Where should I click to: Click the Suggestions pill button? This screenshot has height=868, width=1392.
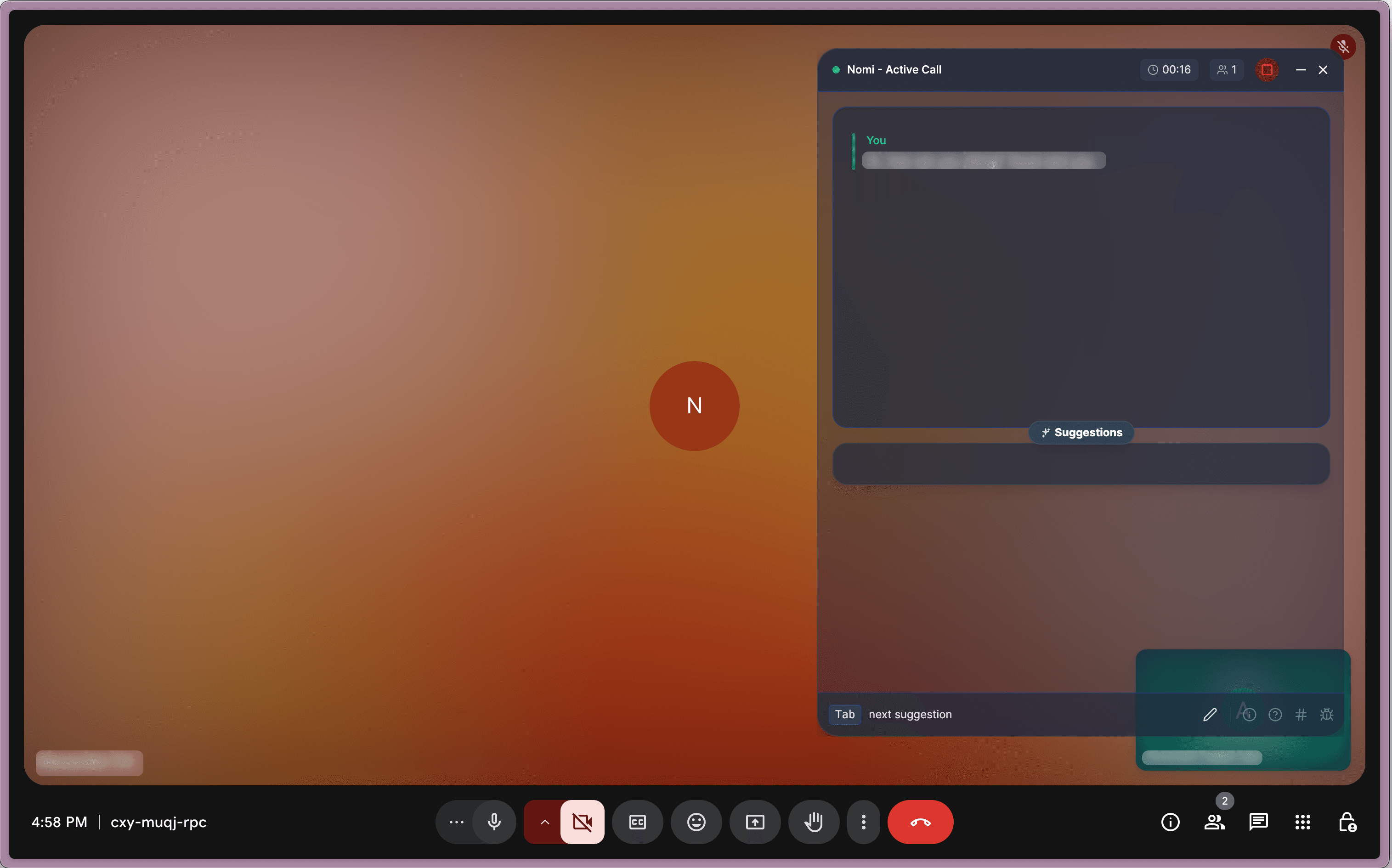point(1081,432)
